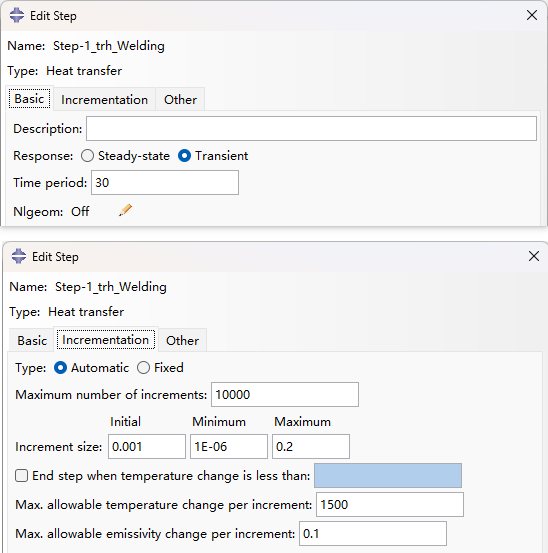Choose the Automatic incrementation type
This screenshot has height=553, width=548.
60,368
